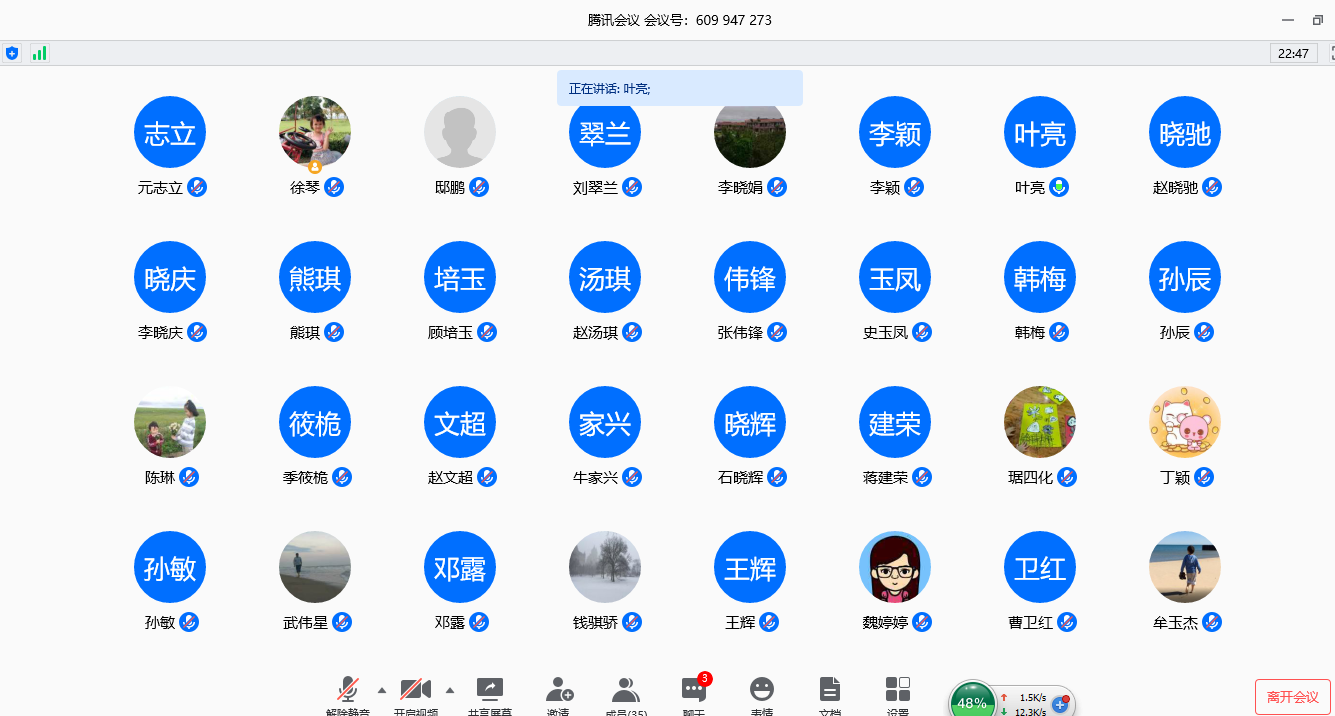This screenshot has width=1335, height=716.
Task: Click the 22:47 meeting timer
Action: click(x=1293, y=53)
